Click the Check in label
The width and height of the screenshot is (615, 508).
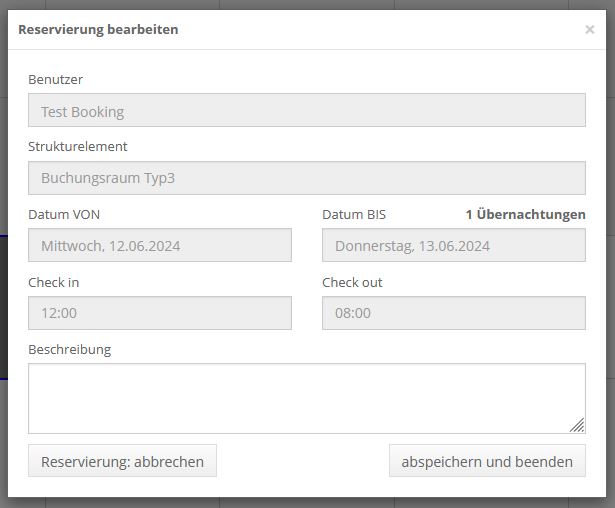pos(54,282)
